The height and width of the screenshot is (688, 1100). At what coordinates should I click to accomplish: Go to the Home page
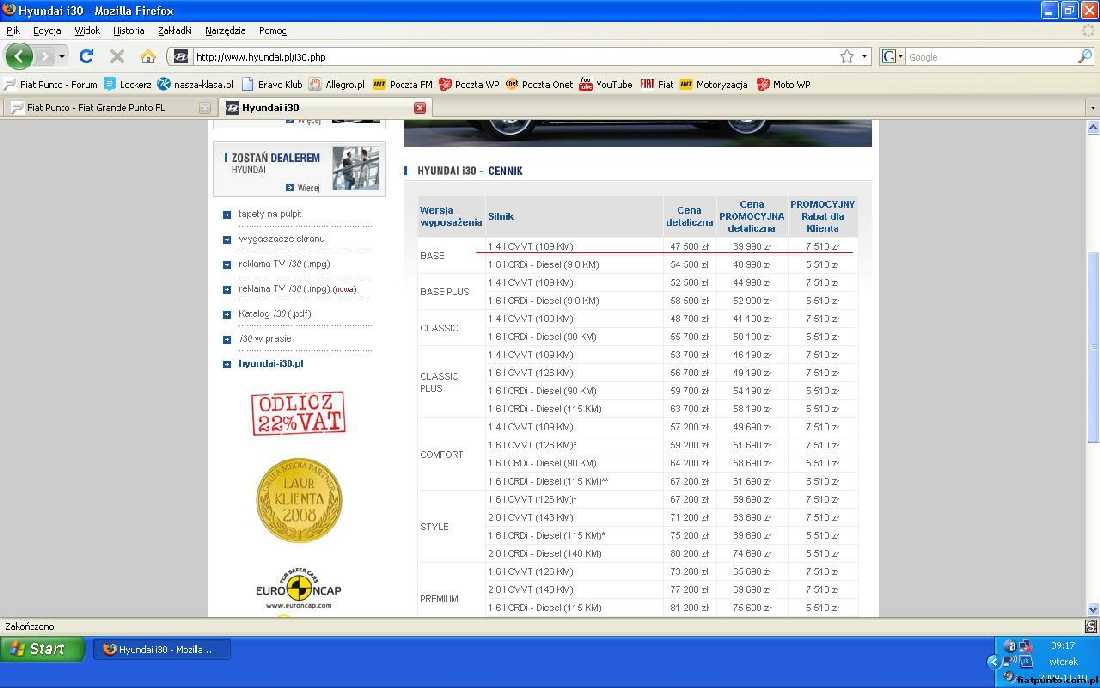point(147,56)
